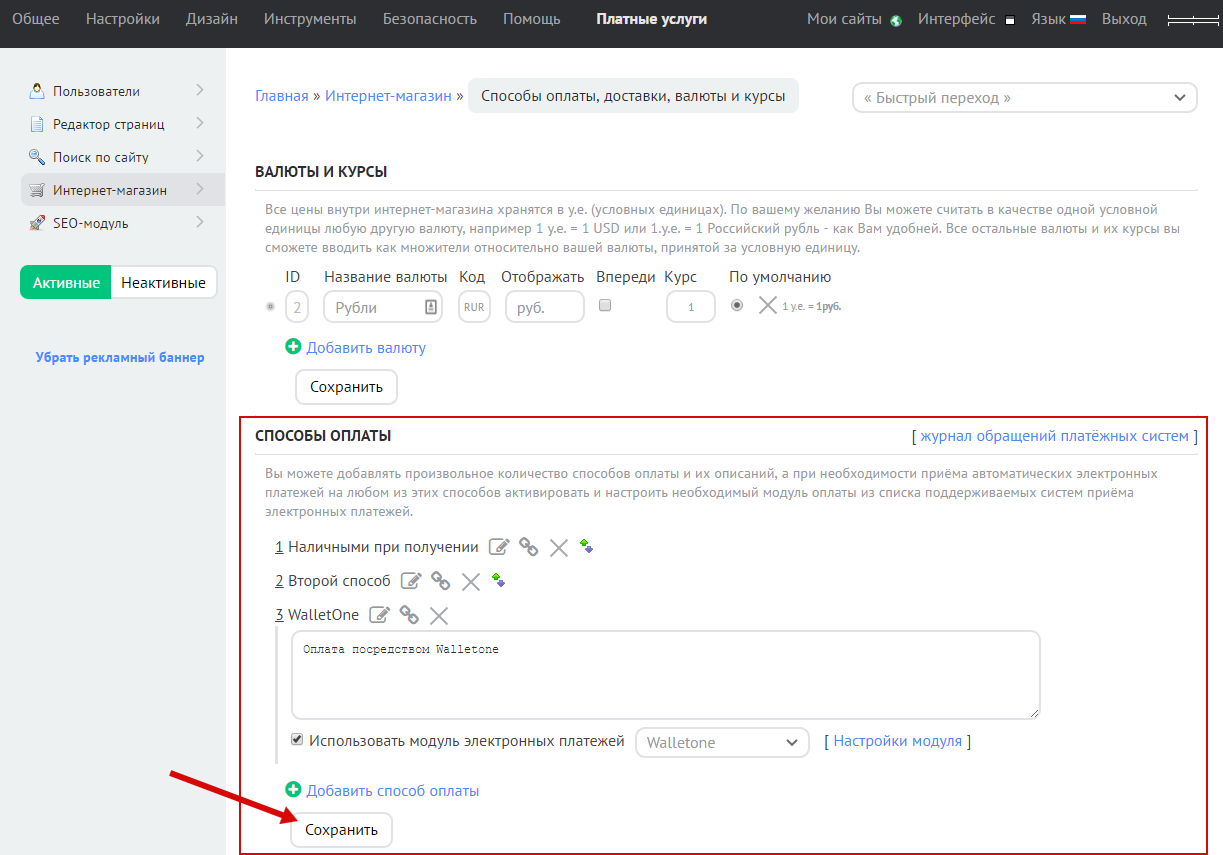
Task: Switch to the 'Неактивные' tab
Action: pyautogui.click(x=163, y=282)
